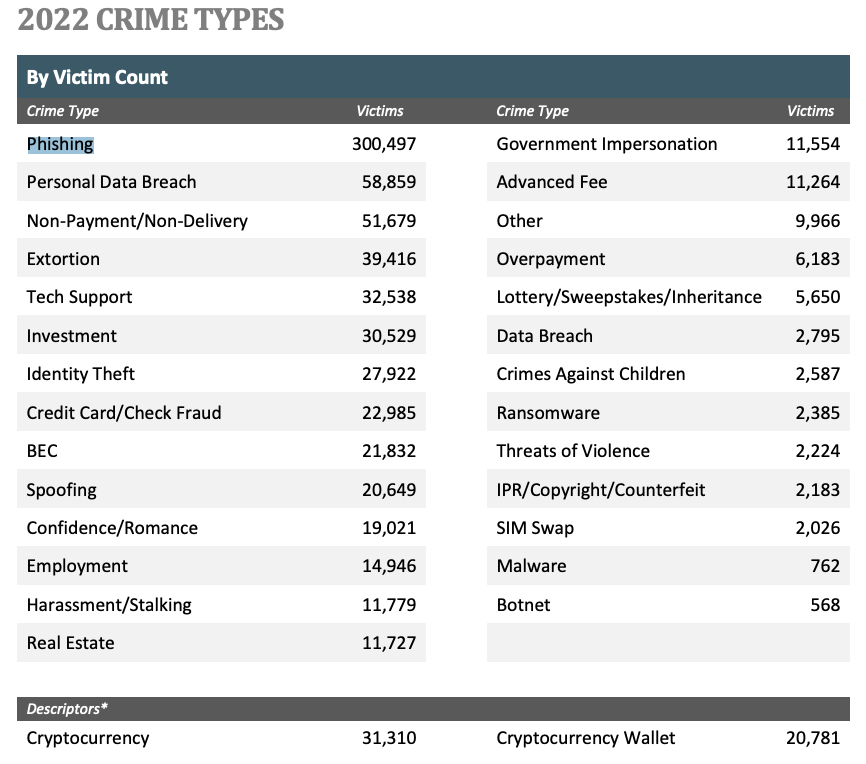
Task: Click the Crimes Against Children entry
Action: (x=590, y=374)
